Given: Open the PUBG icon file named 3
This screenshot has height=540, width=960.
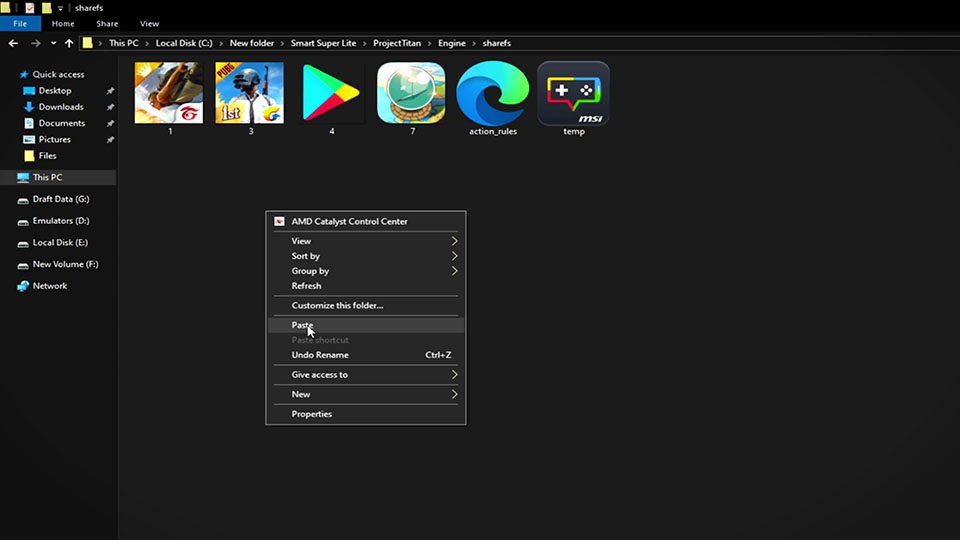Looking at the screenshot, I should tap(250, 98).
